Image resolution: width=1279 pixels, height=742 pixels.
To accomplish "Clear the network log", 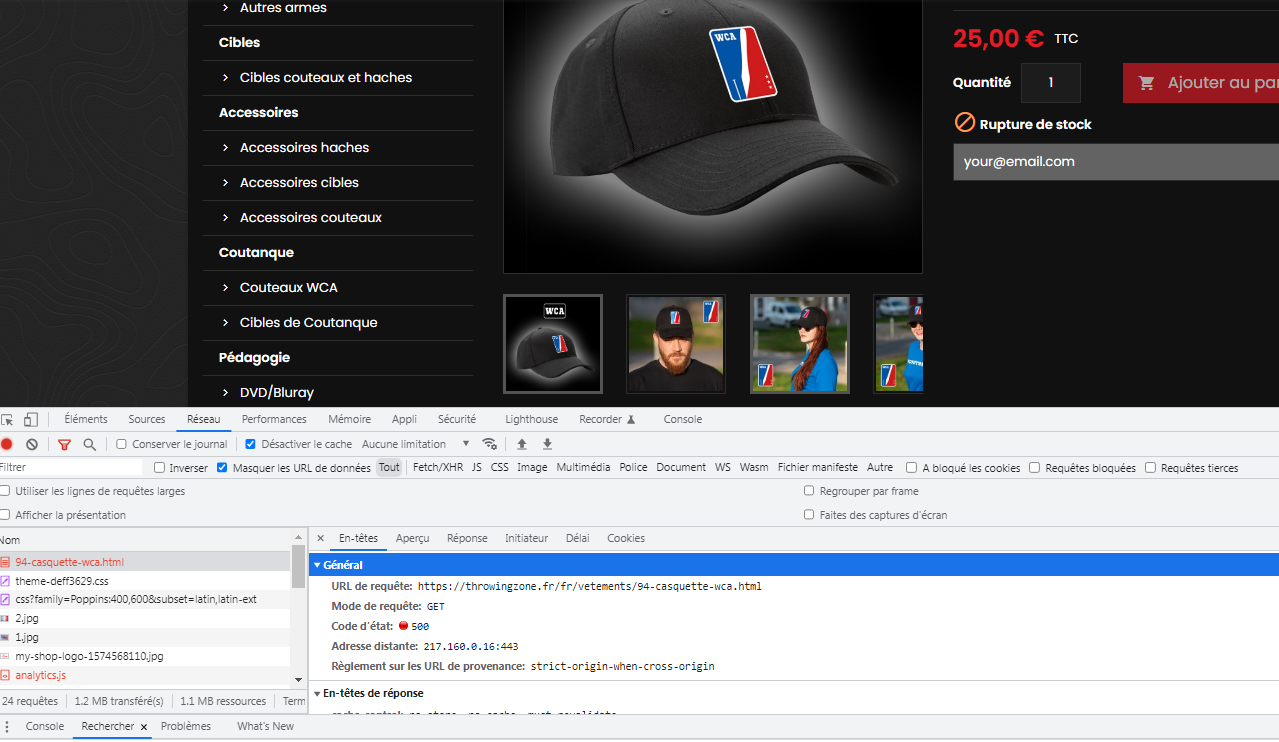I will (x=32, y=444).
